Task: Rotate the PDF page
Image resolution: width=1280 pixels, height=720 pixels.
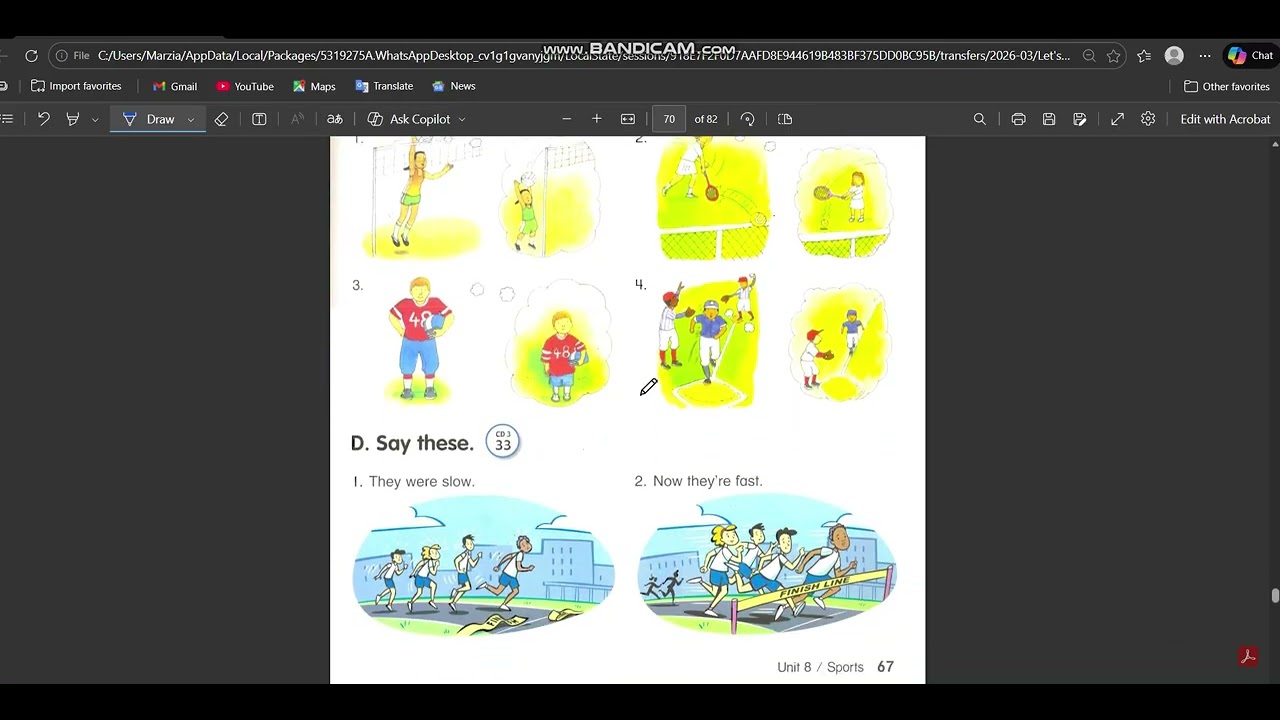Action: (747, 119)
